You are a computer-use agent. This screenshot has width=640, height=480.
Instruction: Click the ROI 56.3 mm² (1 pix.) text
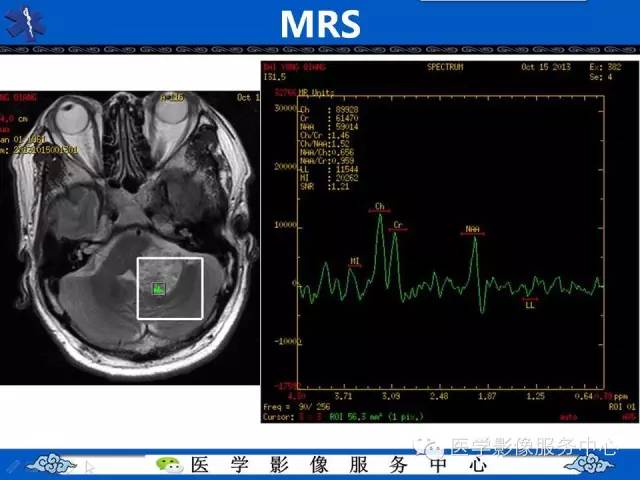click(x=376, y=417)
